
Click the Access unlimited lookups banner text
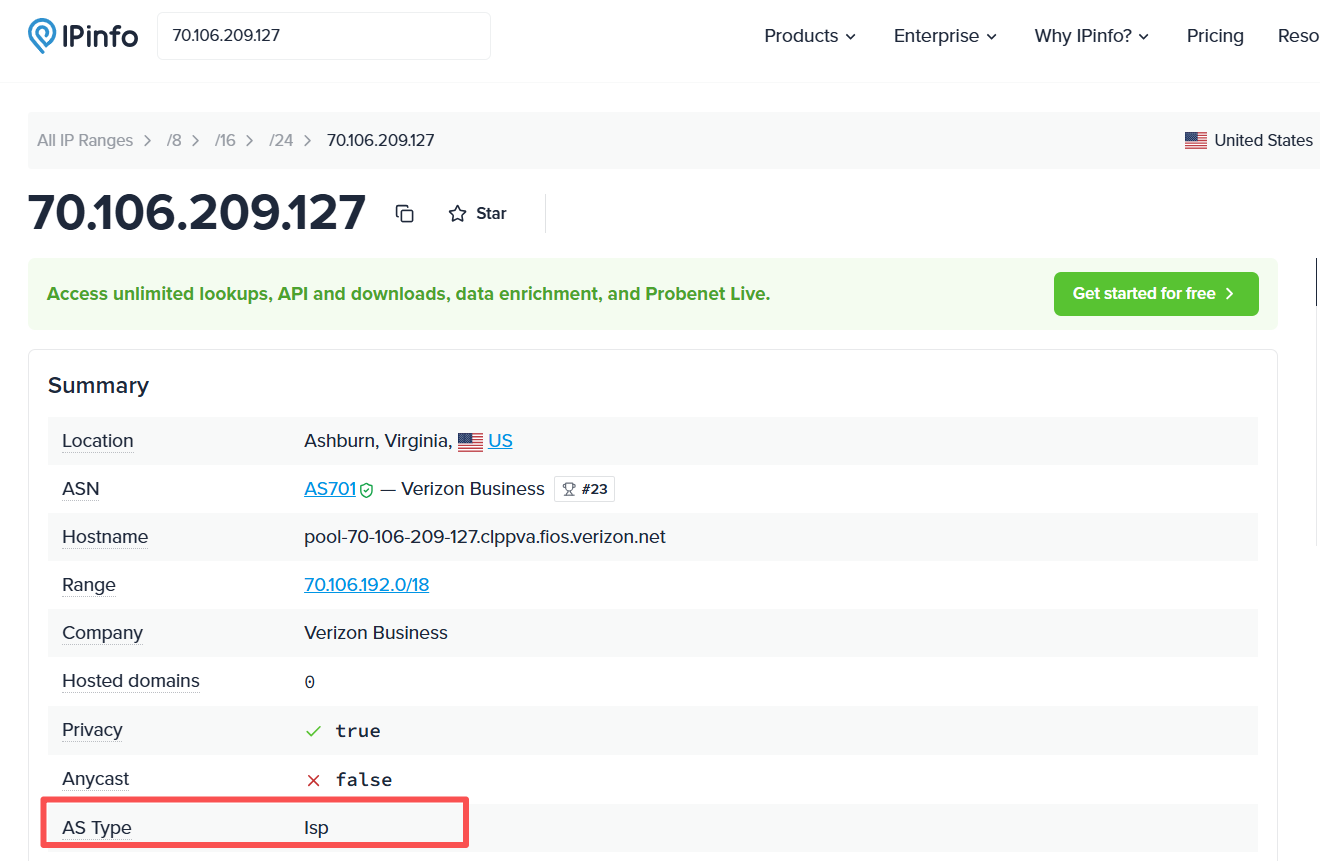tap(408, 294)
